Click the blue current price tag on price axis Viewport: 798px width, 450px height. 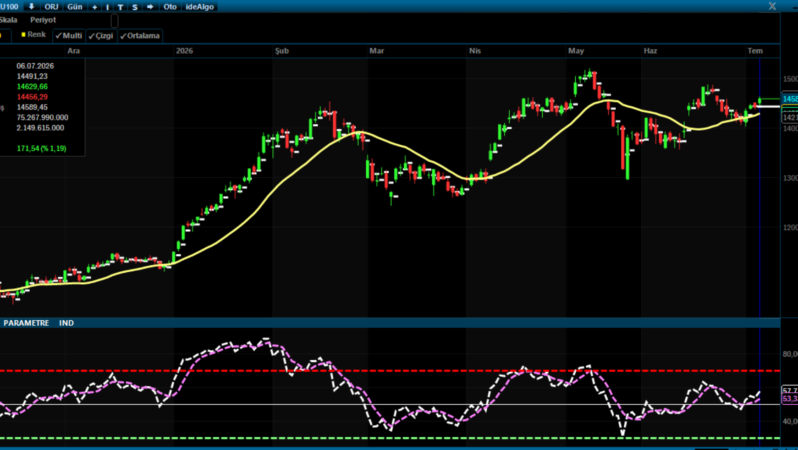790,99
